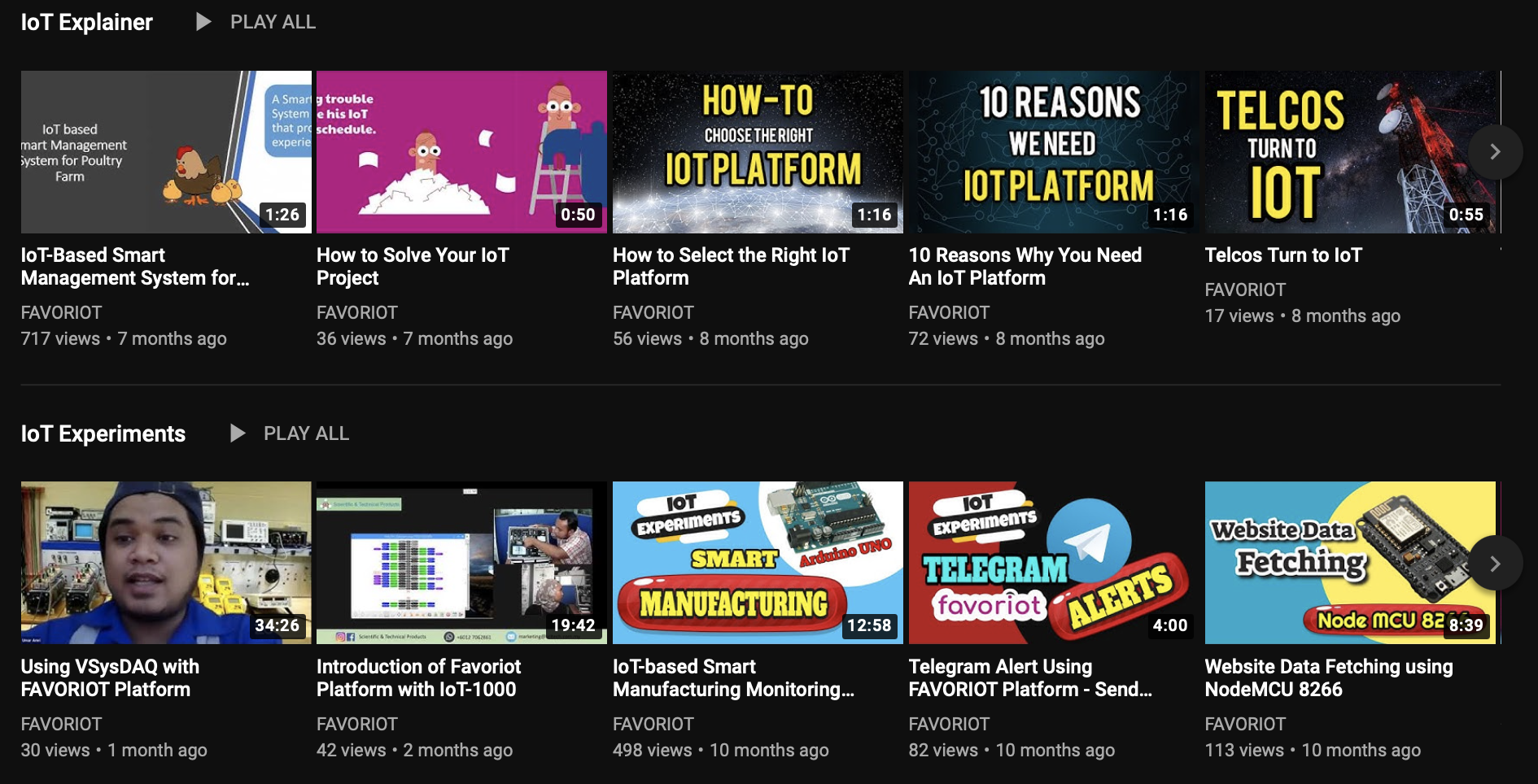Open the IoT Experiments playlist title
The image size is (1538, 784).
coord(103,434)
